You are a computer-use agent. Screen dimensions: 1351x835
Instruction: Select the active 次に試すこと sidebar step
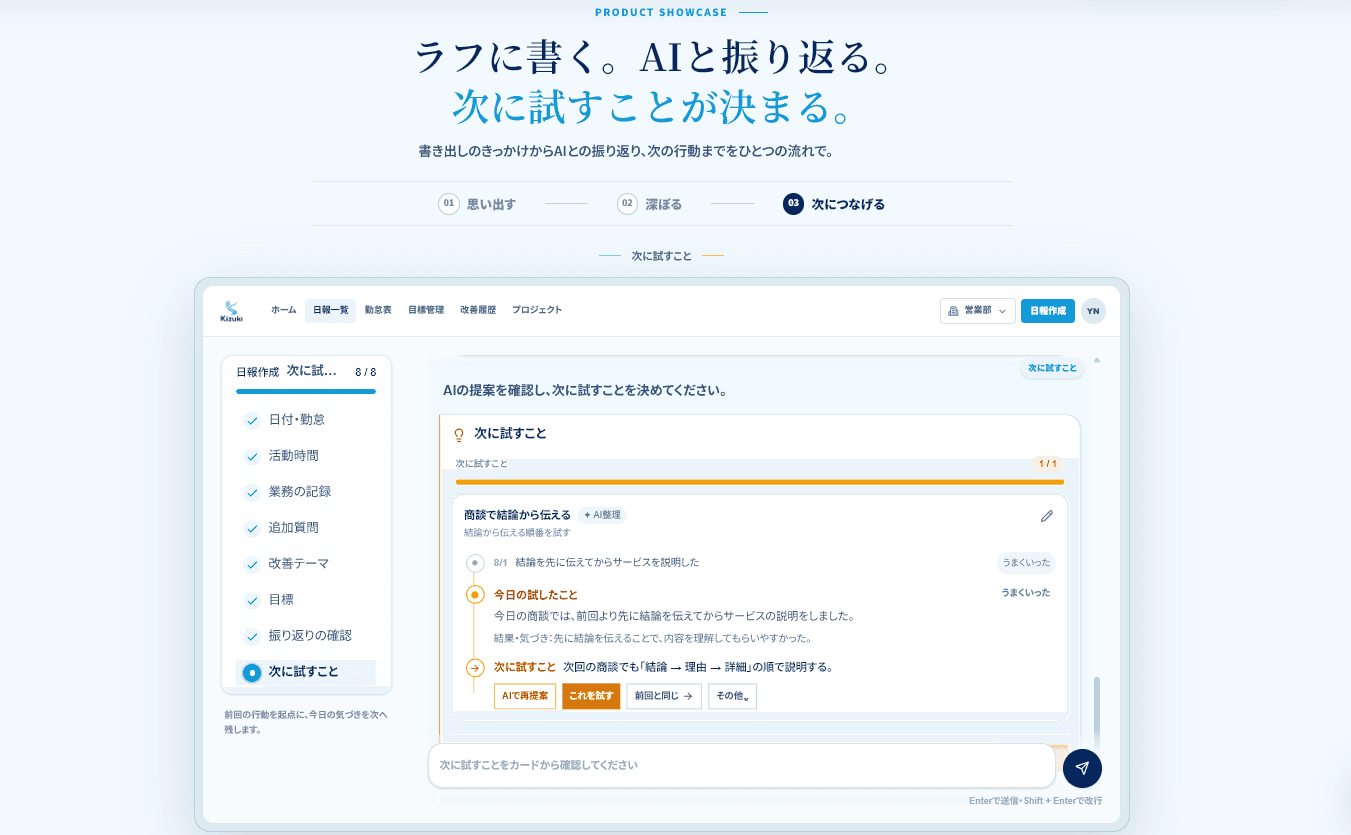306,672
